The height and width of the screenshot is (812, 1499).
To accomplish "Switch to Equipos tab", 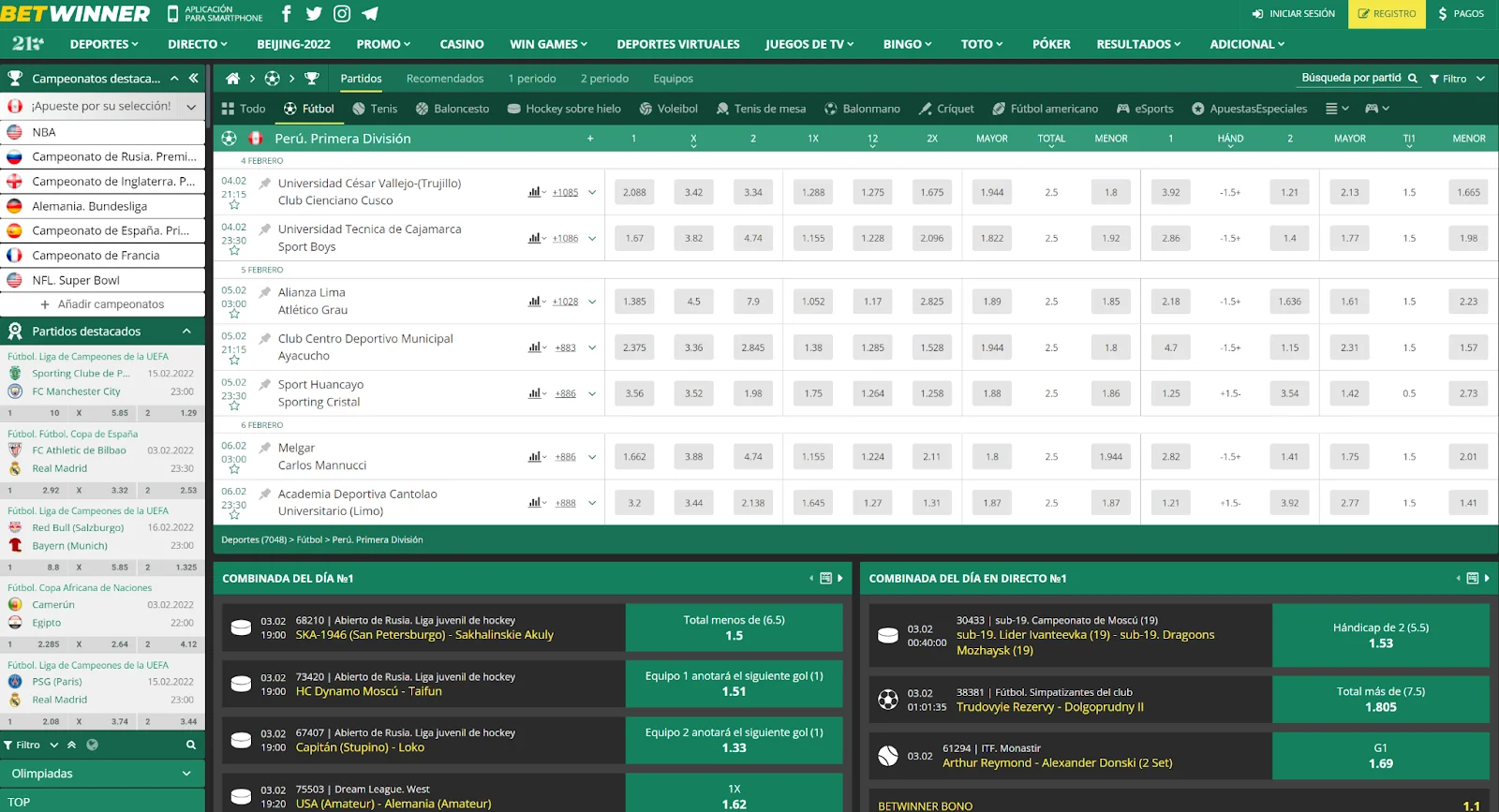I will [x=673, y=79].
